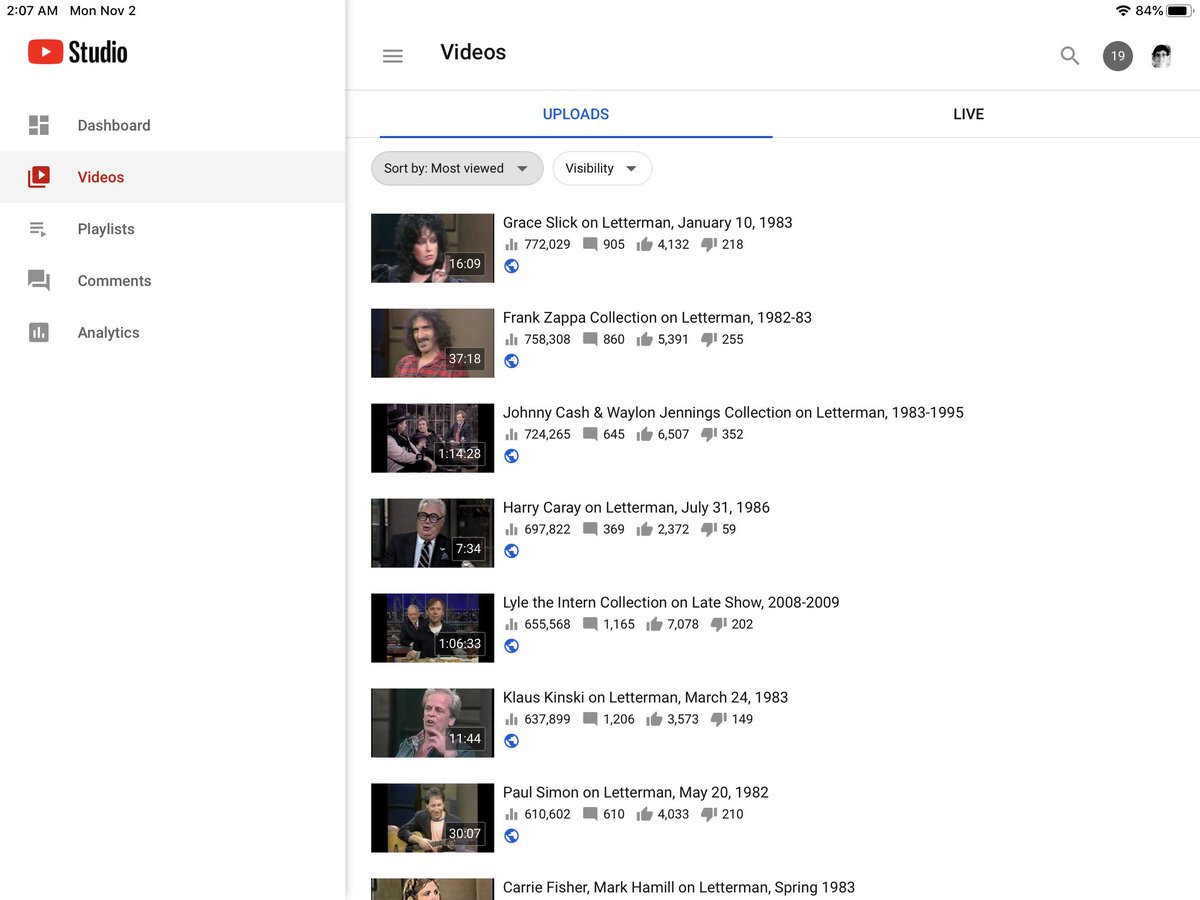Click the globe icon for Lyle the Intern video
Screen dimensions: 1200x900
pos(511,646)
